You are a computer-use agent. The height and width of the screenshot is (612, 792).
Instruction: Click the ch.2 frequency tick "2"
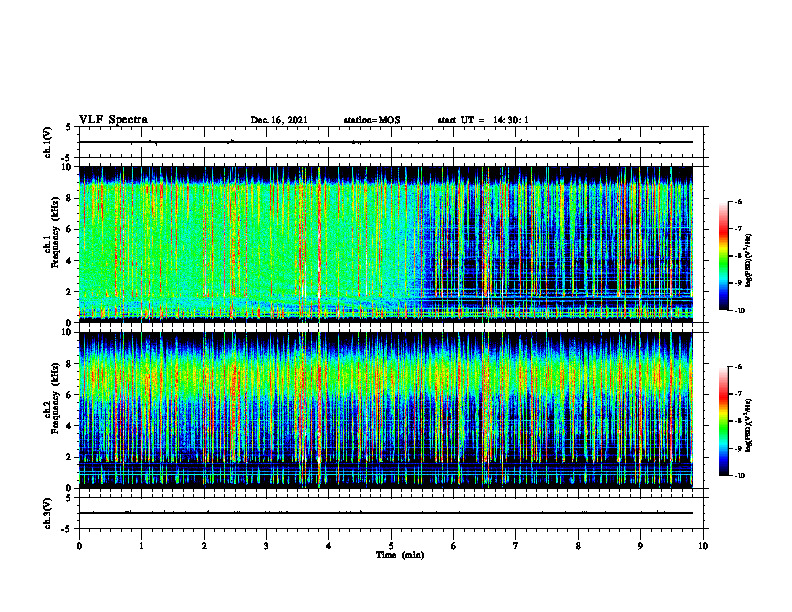pos(70,457)
